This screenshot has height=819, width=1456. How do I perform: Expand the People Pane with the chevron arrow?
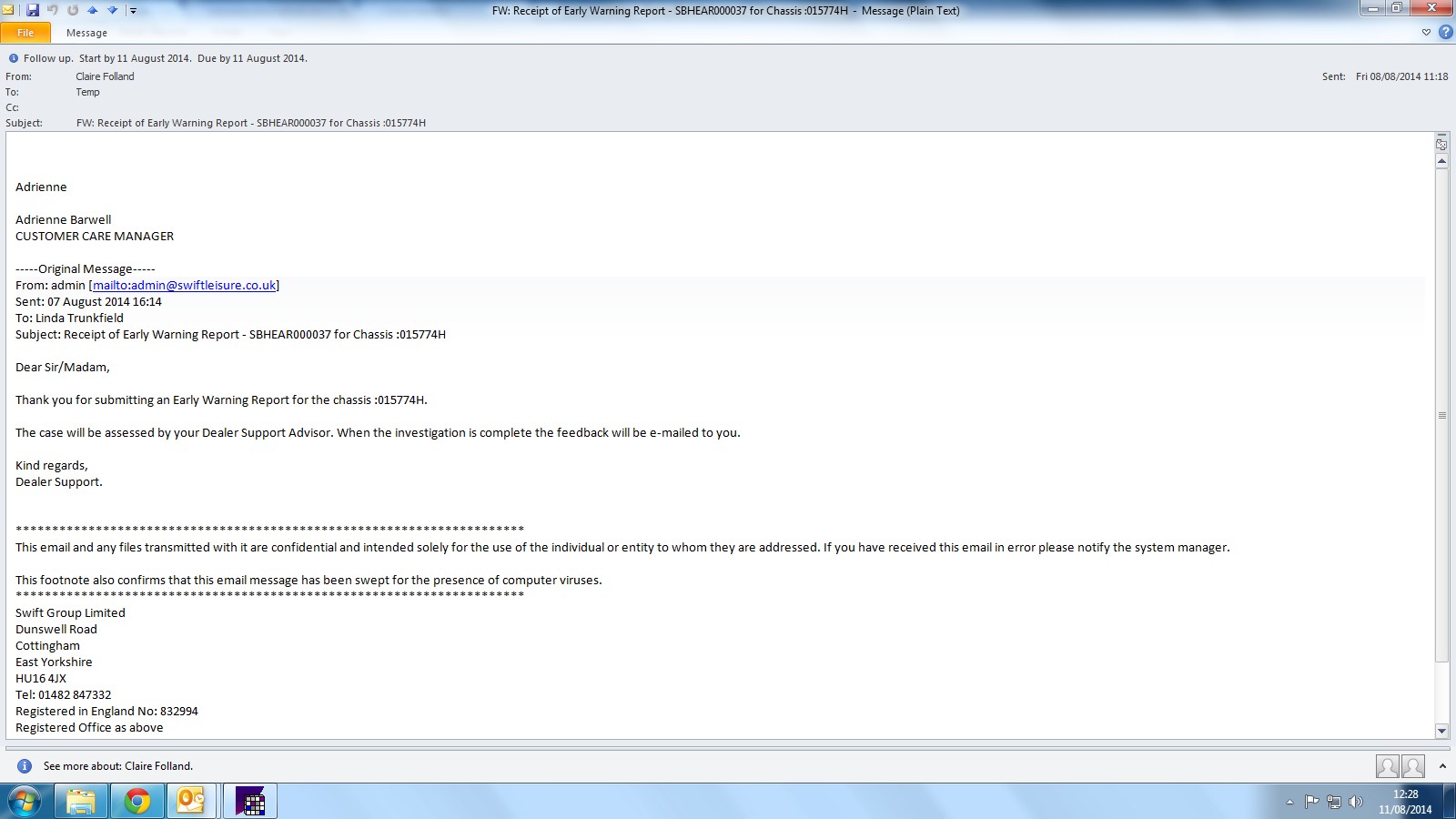click(1442, 766)
